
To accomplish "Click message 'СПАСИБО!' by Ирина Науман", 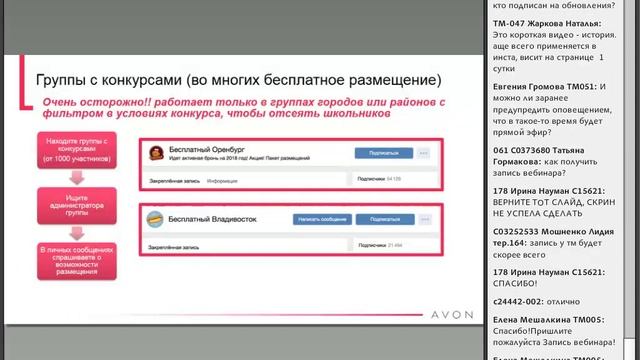I will pos(549,278).
